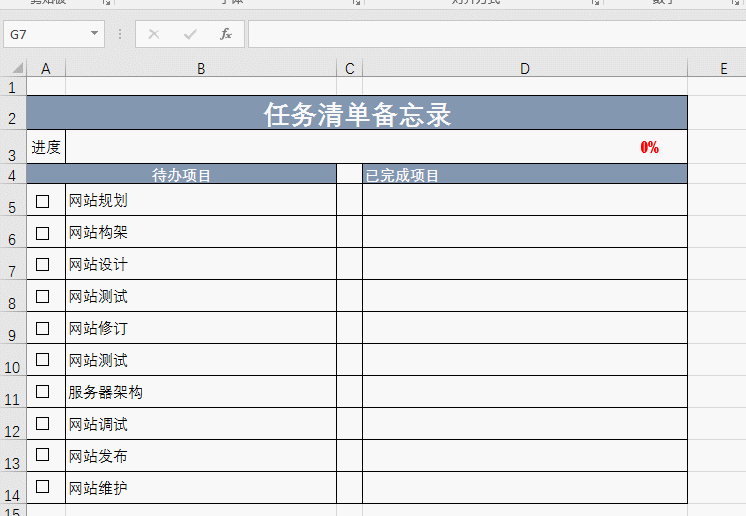Select the 网站维护 cell
This screenshot has height=516, width=746.
point(201,487)
